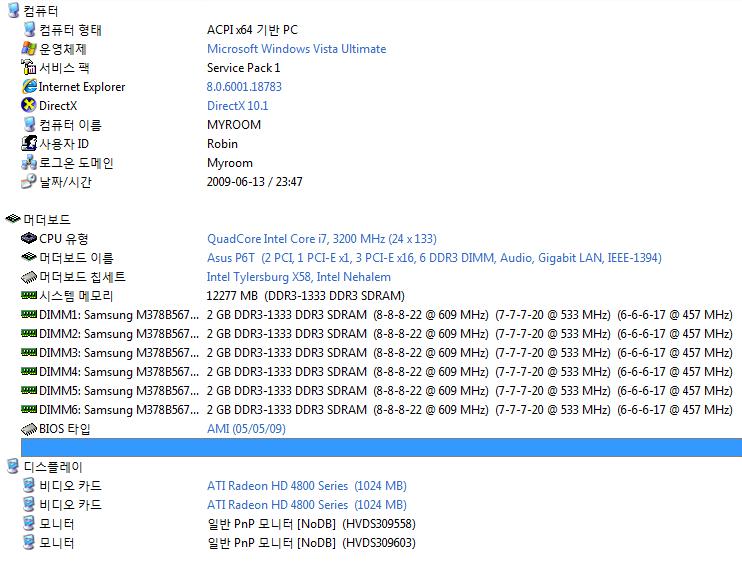
Task: Open the QuadCore Intel Core i7 link
Action: (322, 238)
